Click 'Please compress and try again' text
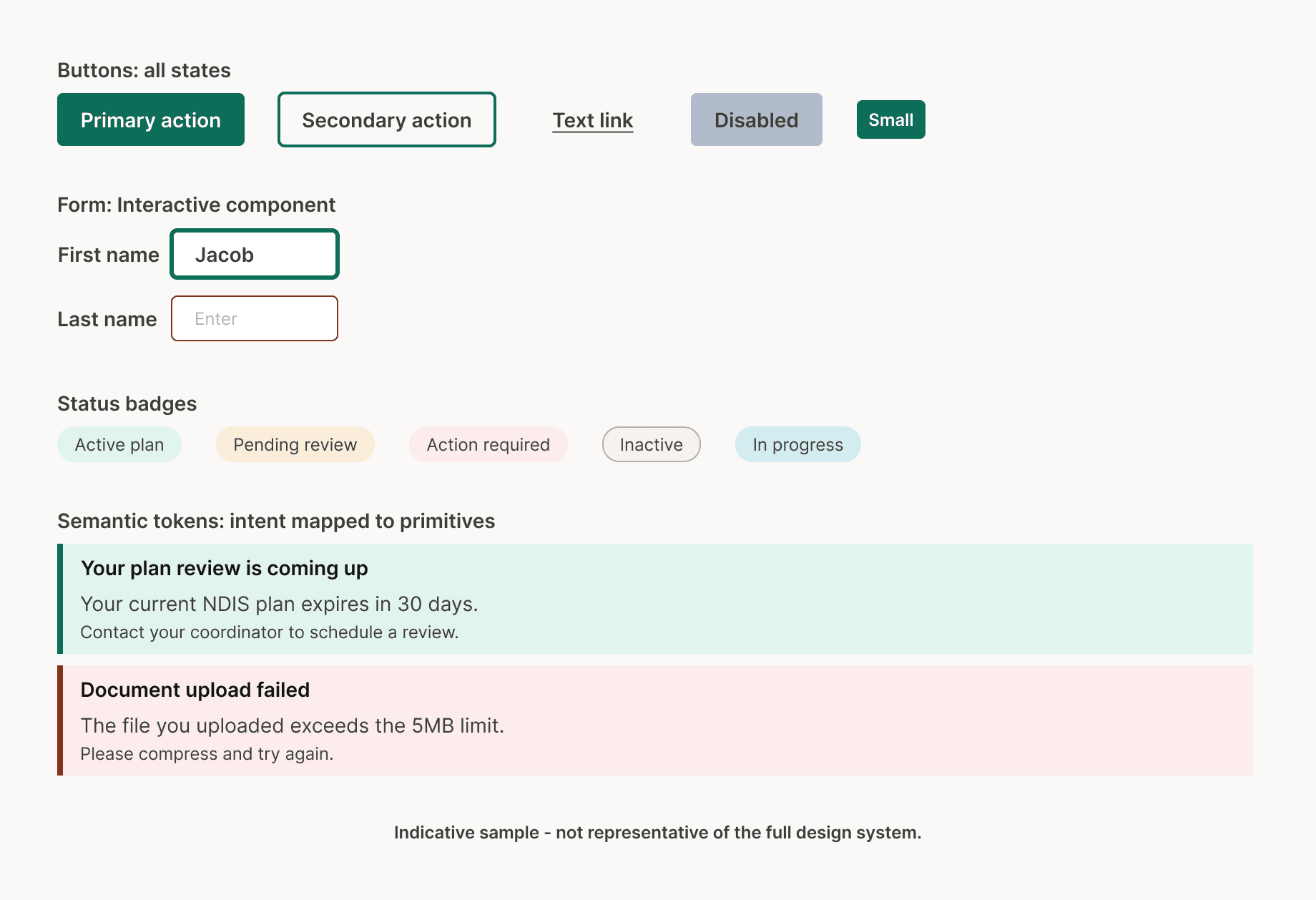This screenshot has width=1316, height=900. [x=207, y=754]
